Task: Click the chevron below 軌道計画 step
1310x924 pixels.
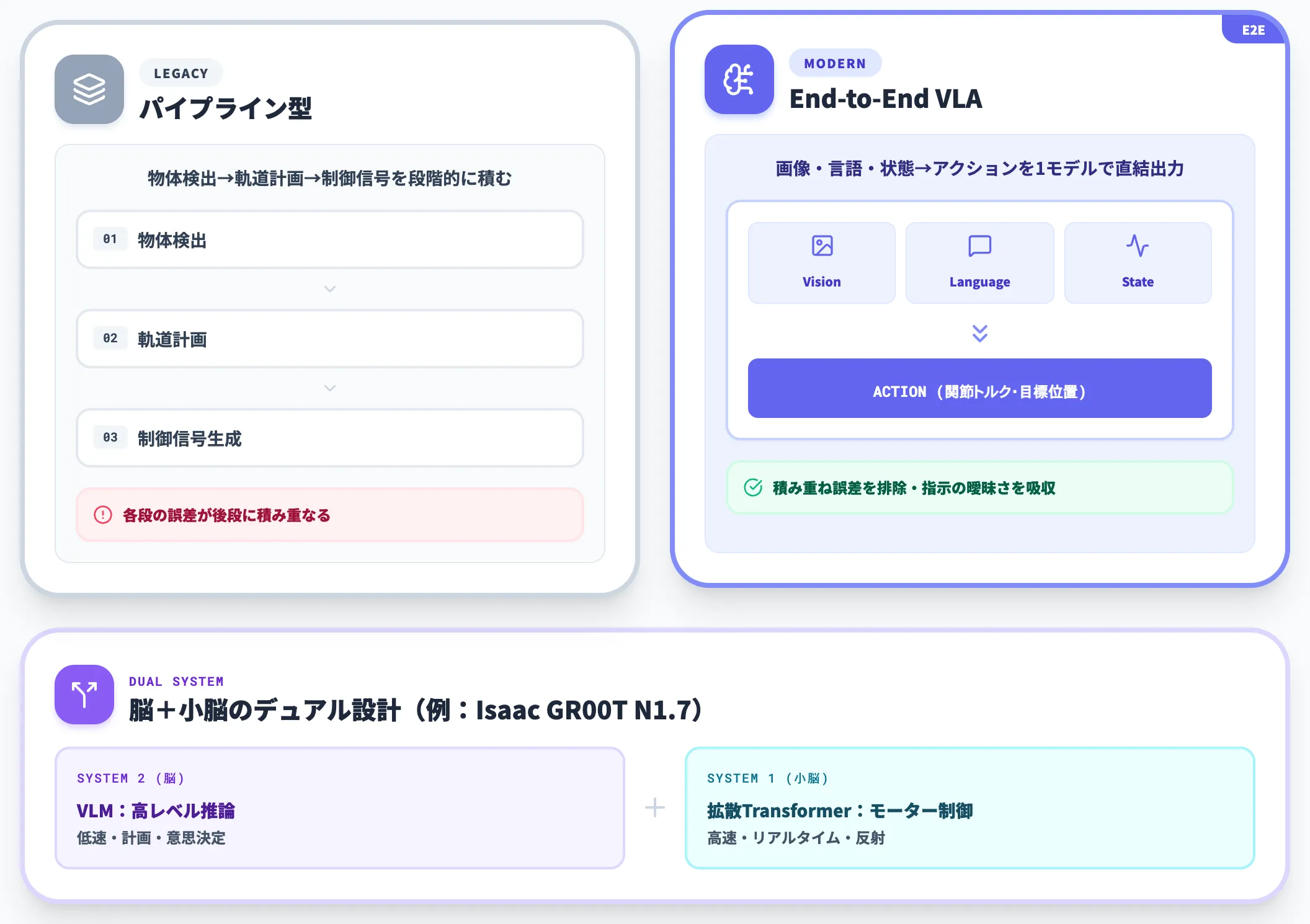Action: coord(330,388)
